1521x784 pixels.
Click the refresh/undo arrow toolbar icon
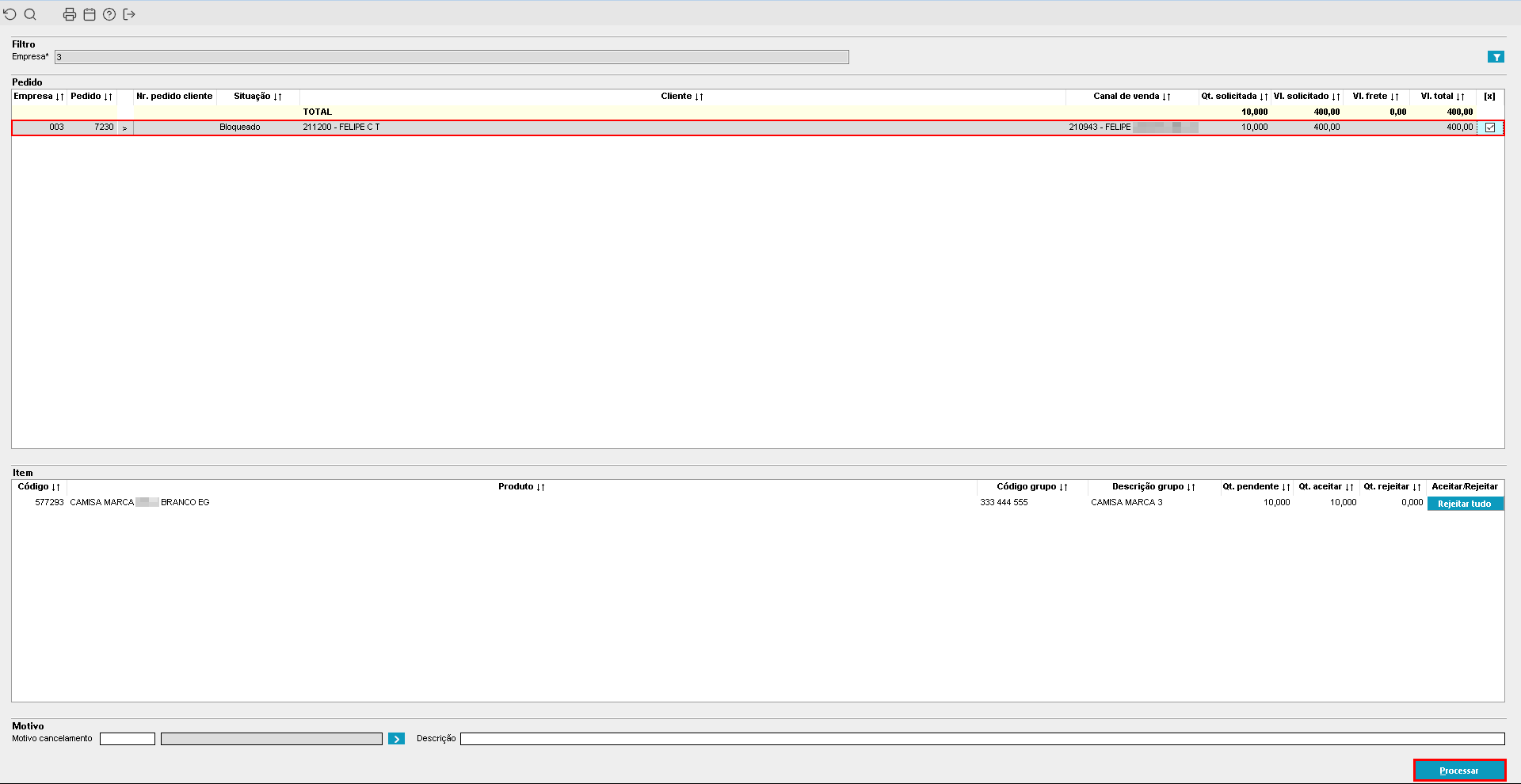tap(10, 14)
